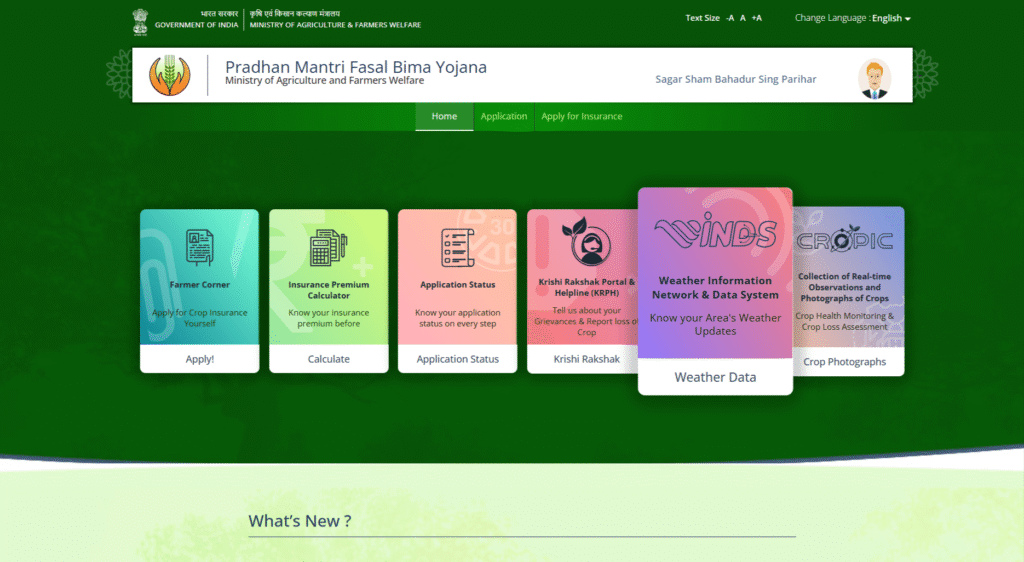
Task: Click the user profile avatar
Action: click(874, 78)
